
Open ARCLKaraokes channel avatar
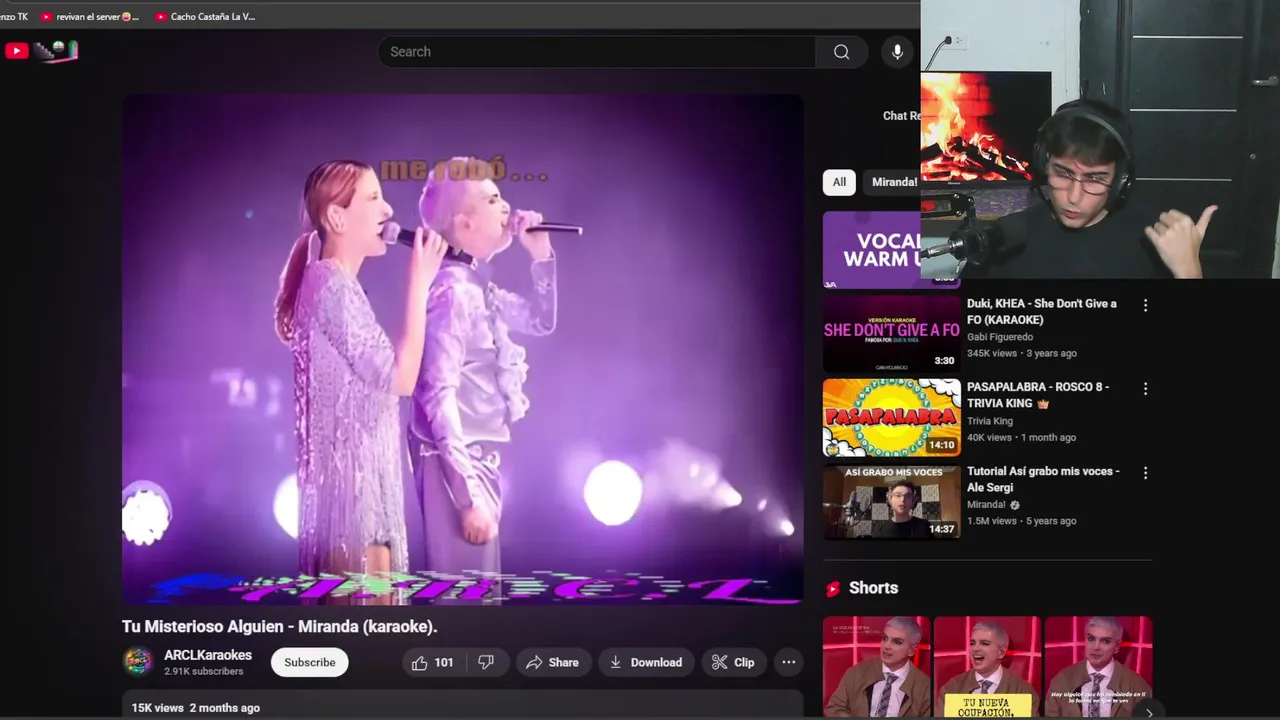point(138,662)
